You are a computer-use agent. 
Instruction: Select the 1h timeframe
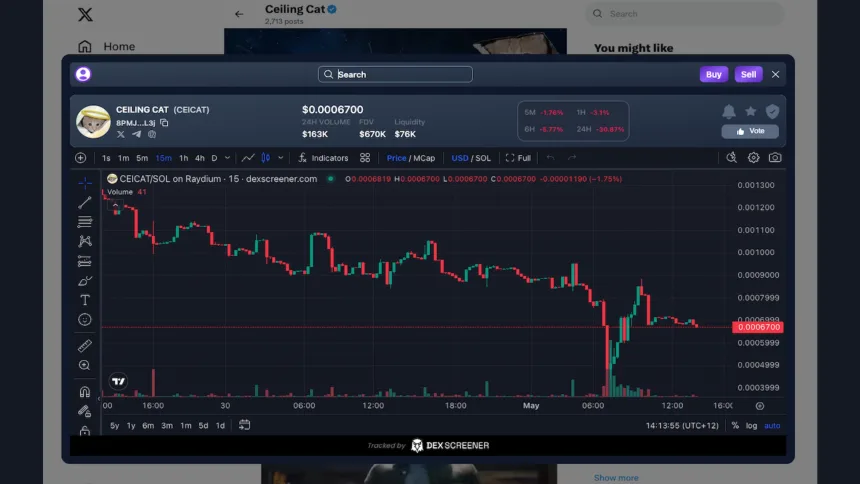183,158
